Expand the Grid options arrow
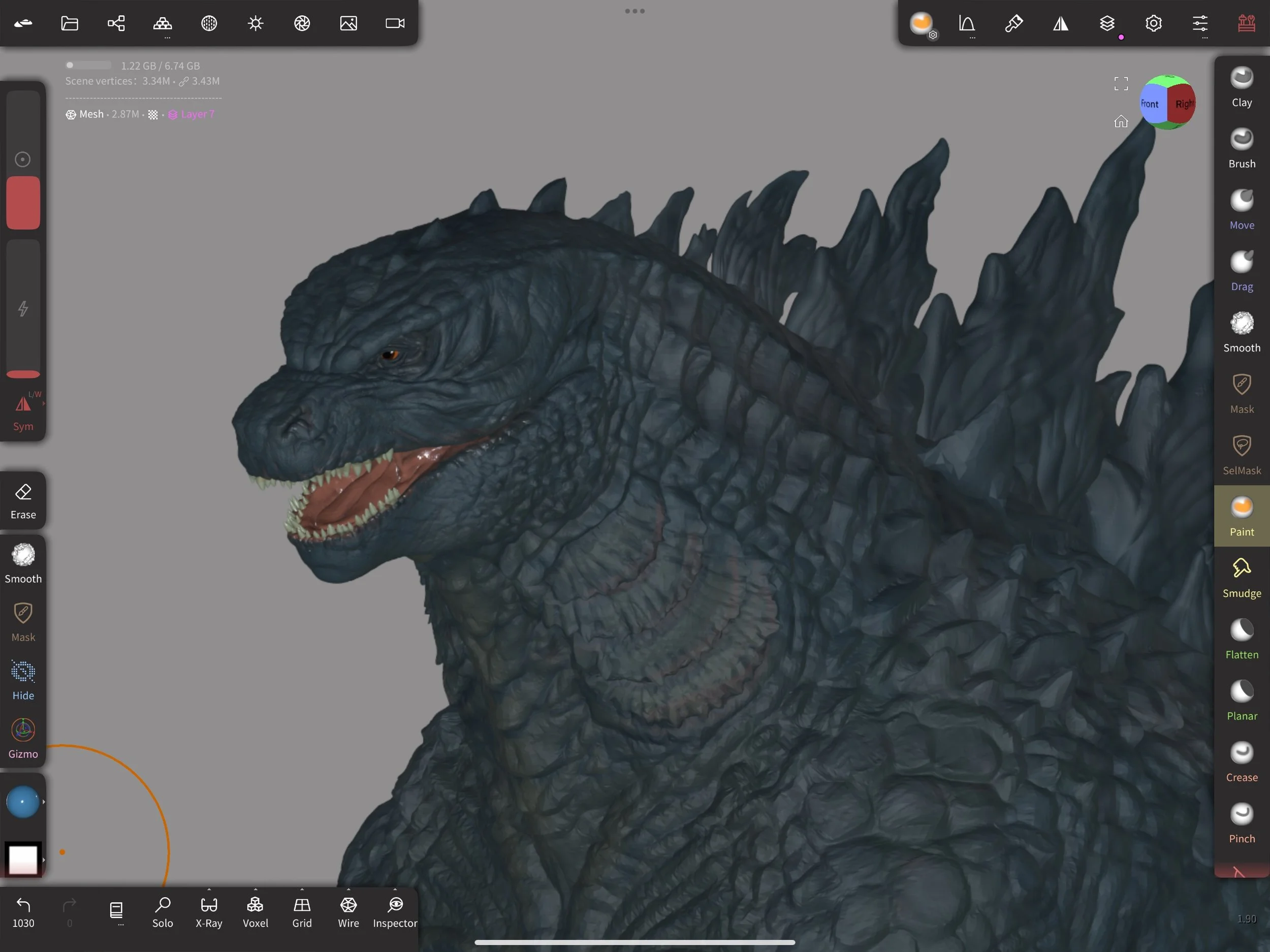The image size is (1270, 952). point(302,890)
